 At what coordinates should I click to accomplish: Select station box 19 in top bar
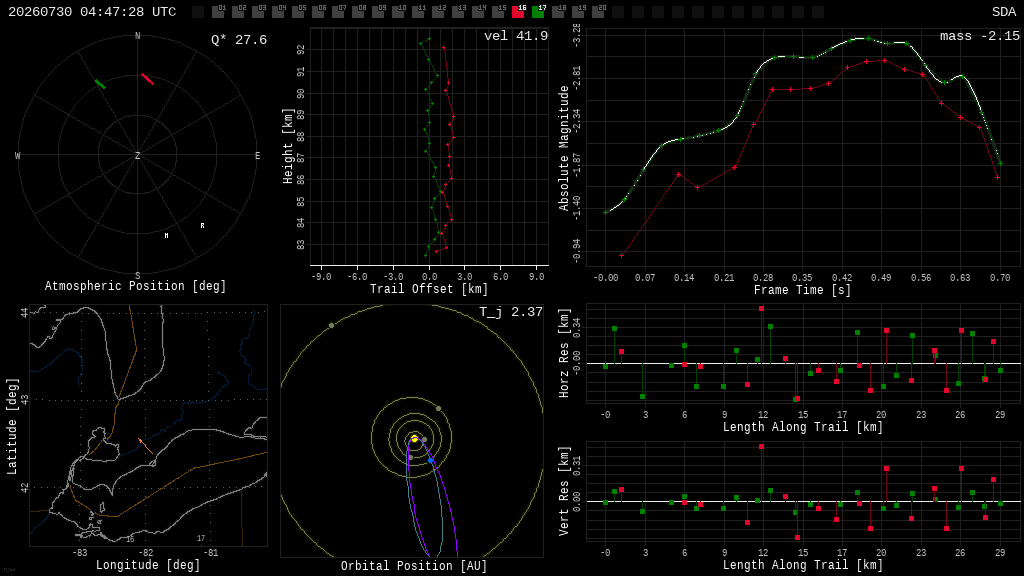[x=578, y=12]
